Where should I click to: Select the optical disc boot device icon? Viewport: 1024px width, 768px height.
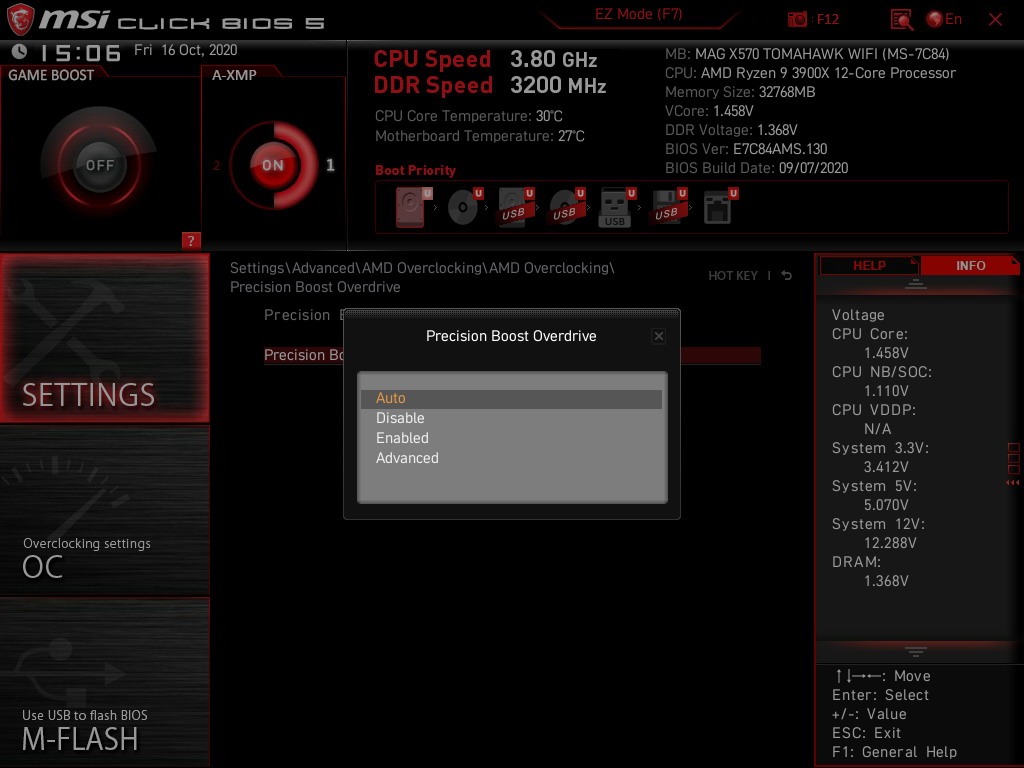click(464, 207)
